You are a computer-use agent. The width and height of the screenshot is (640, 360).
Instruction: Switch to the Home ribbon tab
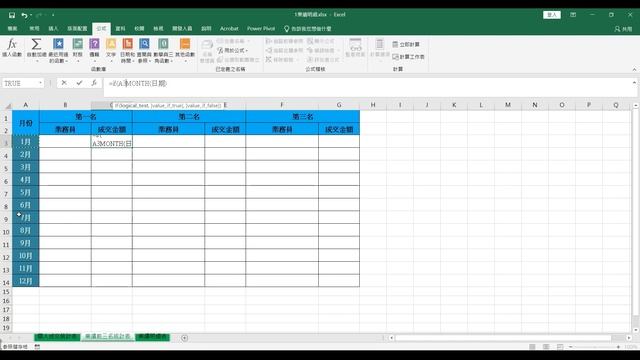tap(34, 29)
